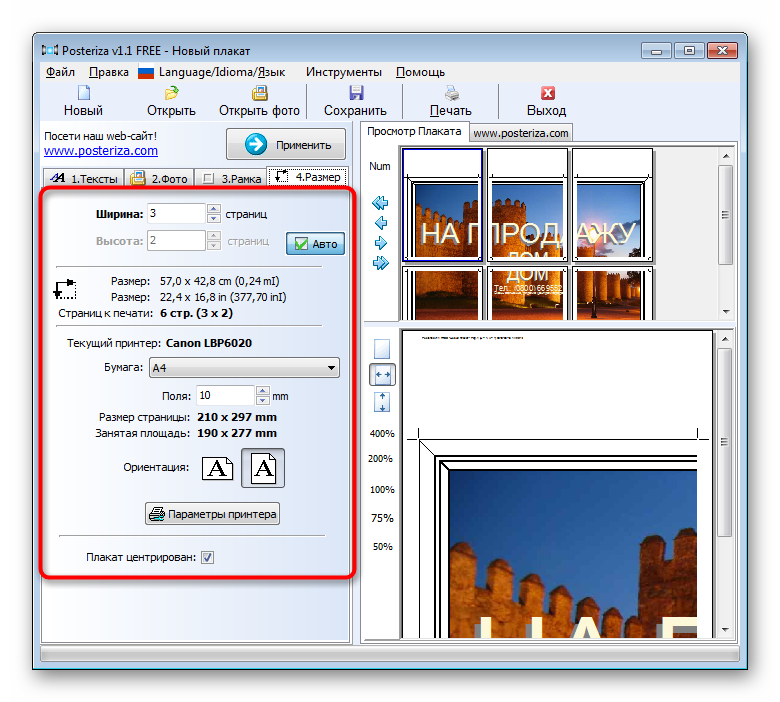
Task: Open a photo with Открыть фото
Action: [259, 101]
